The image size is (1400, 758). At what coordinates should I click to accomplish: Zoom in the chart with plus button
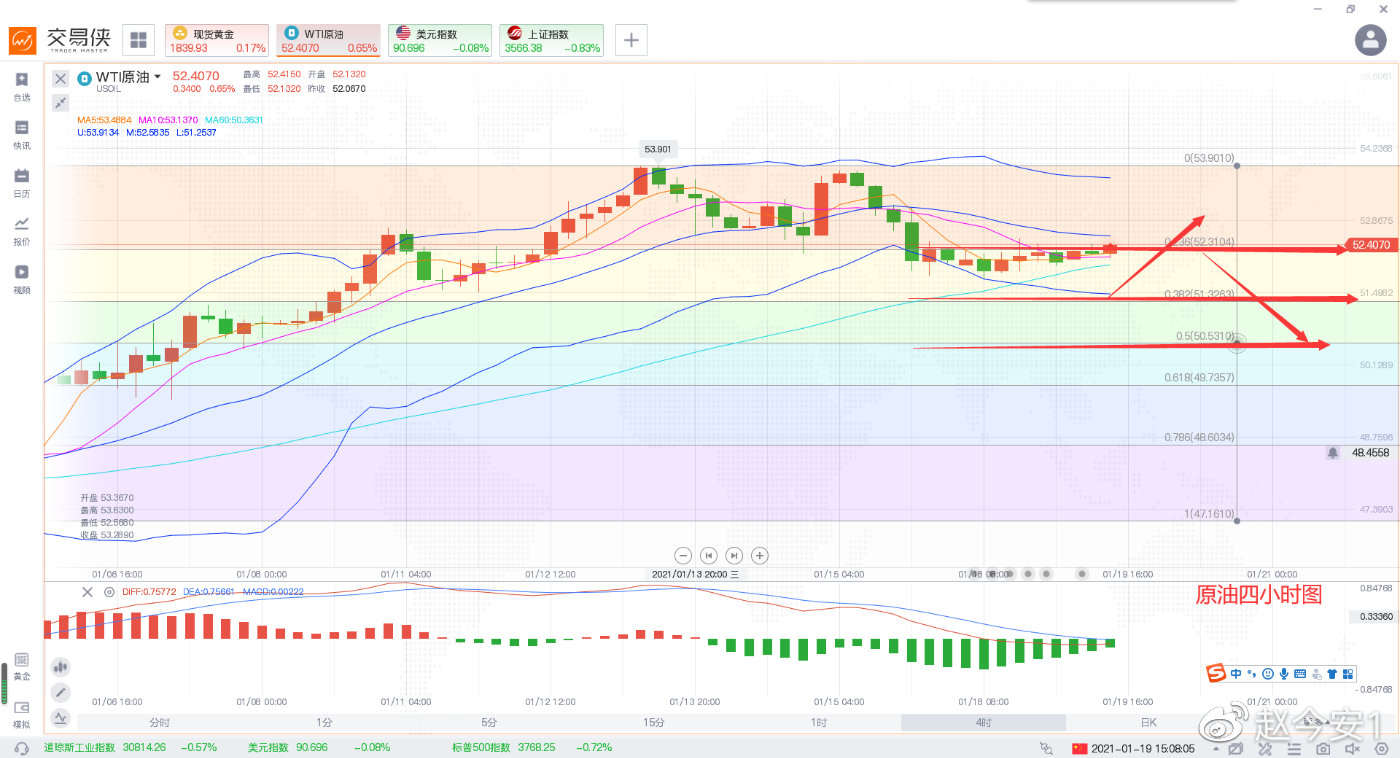[760, 555]
